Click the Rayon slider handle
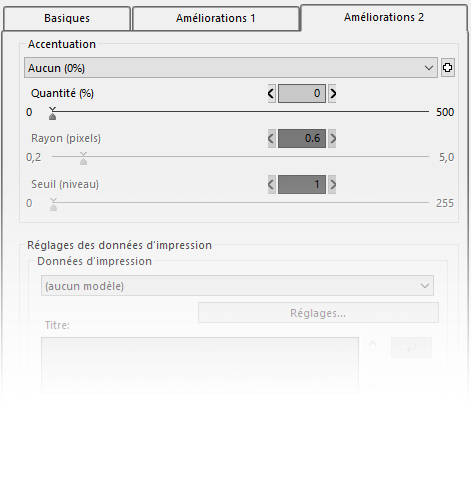 (x=83, y=159)
